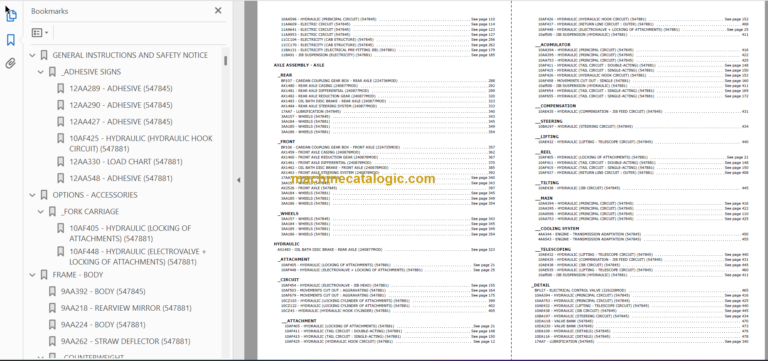Screen dimensions: 768x361
Task: Click bookmark icon beside 9AA262 - STRAW DEFLECTOR
Action: click(x=52, y=341)
